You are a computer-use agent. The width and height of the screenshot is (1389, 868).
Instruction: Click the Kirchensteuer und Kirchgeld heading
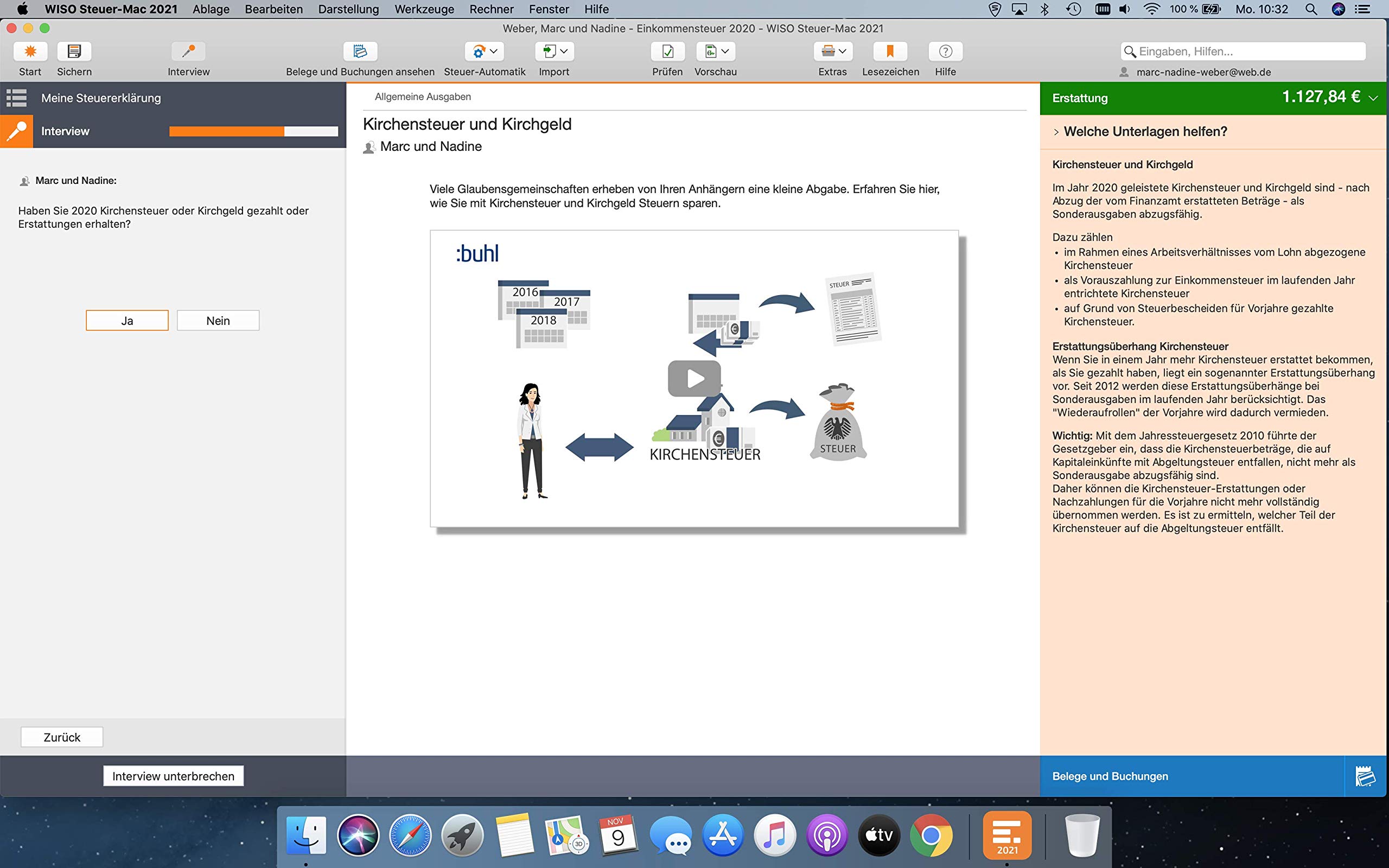point(467,124)
